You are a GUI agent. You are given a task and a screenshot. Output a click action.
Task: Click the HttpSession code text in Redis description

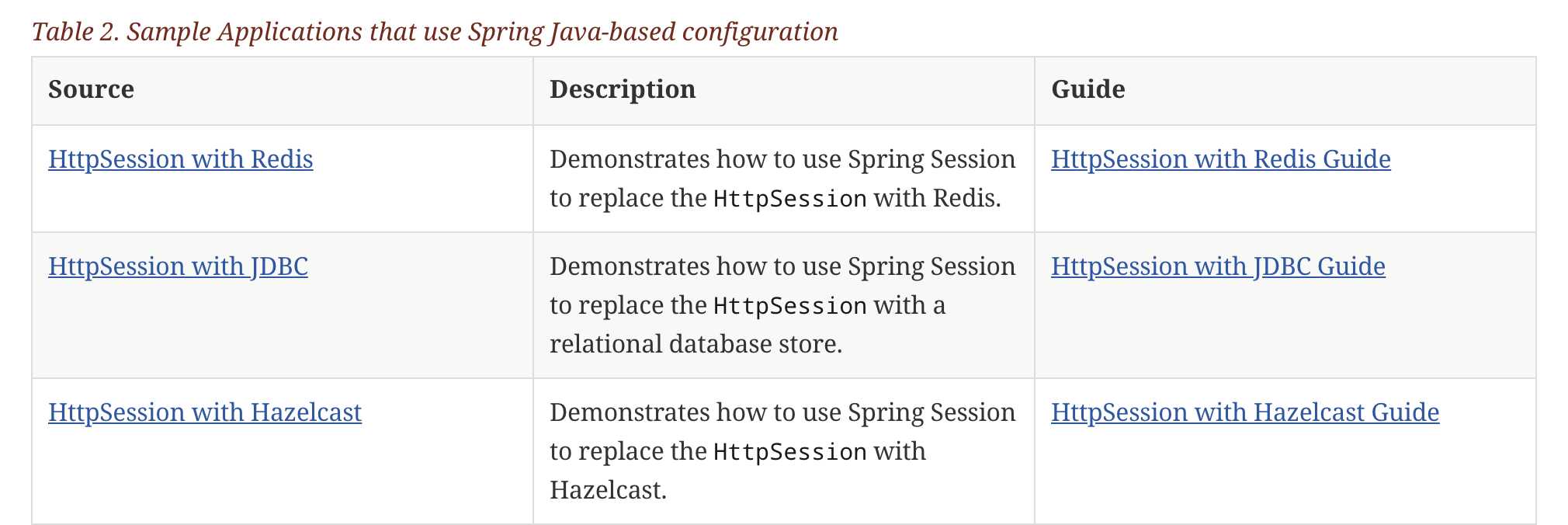789,199
